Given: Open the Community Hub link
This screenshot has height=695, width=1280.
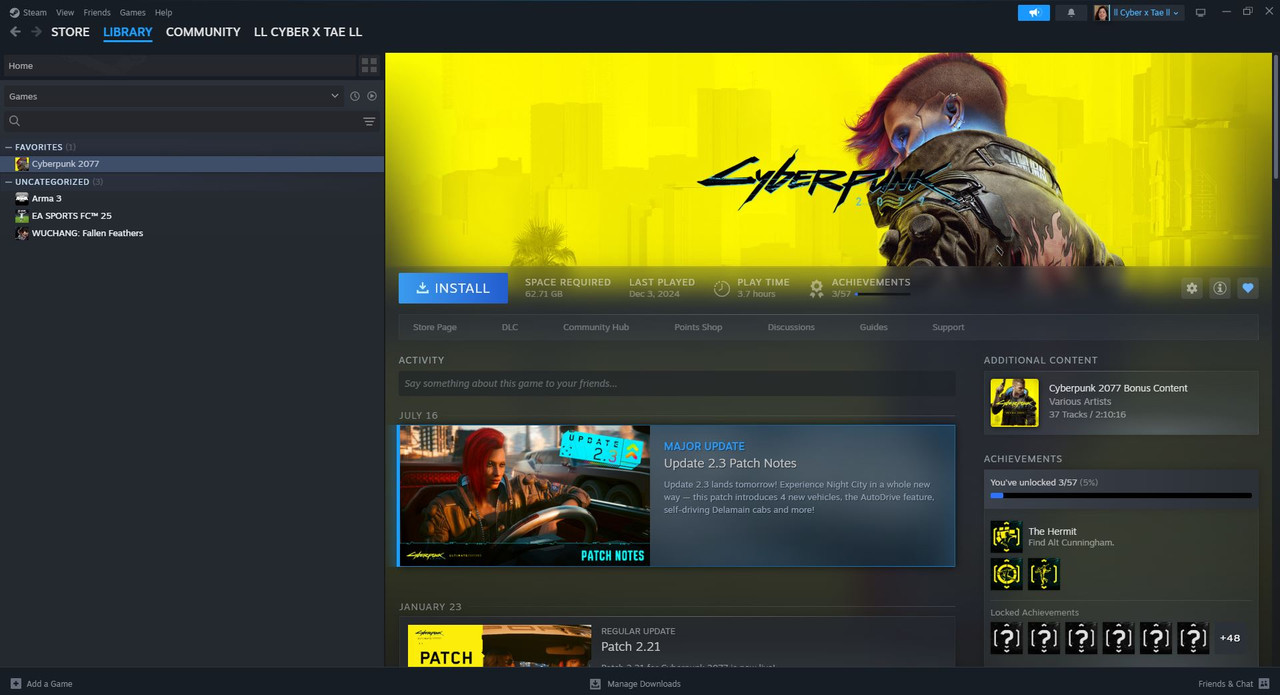Looking at the screenshot, I should 596,327.
